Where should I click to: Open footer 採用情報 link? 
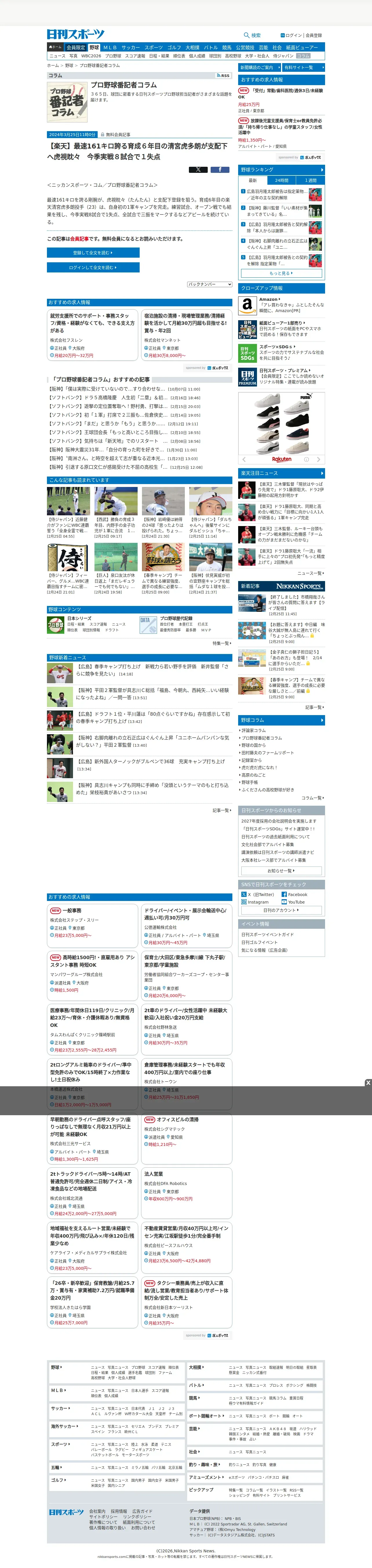[119, 1511]
